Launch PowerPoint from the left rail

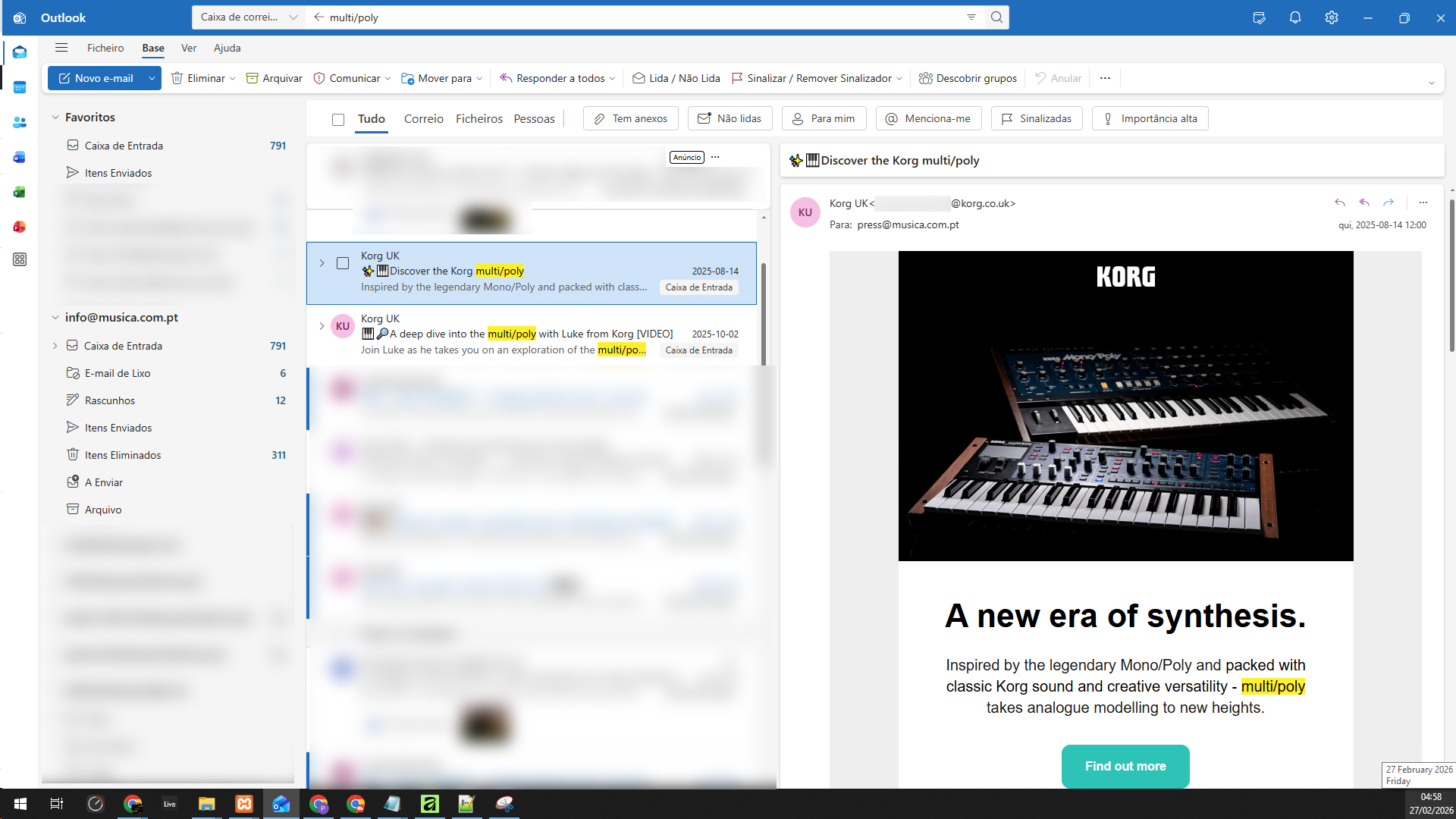coord(20,227)
